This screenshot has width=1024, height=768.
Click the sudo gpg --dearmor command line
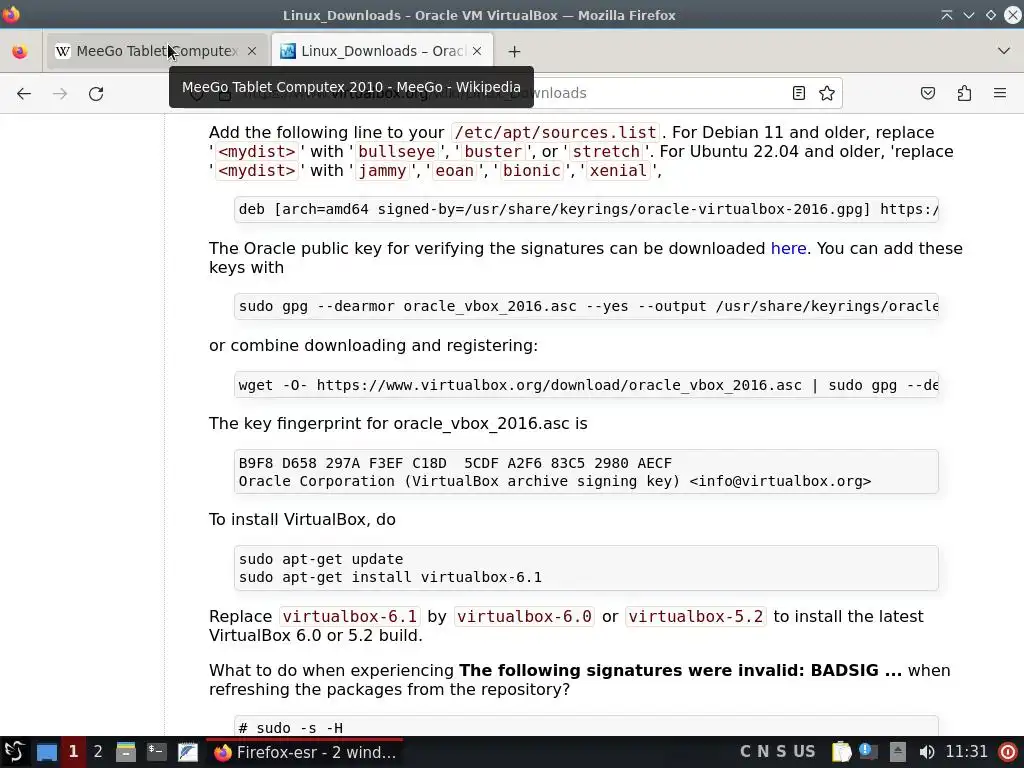coord(586,306)
